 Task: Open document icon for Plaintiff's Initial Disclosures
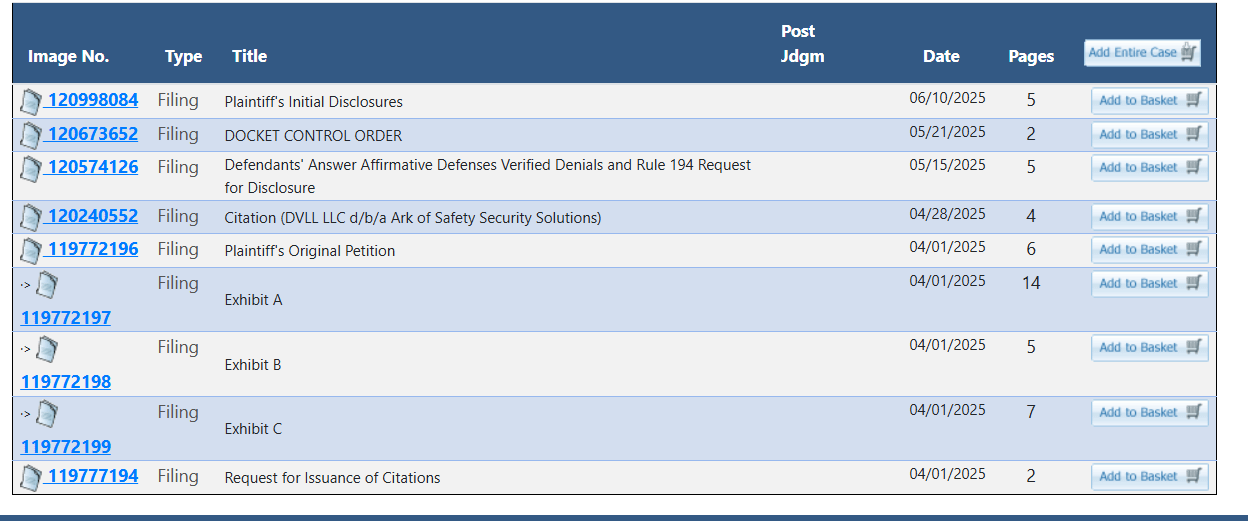tap(31, 101)
